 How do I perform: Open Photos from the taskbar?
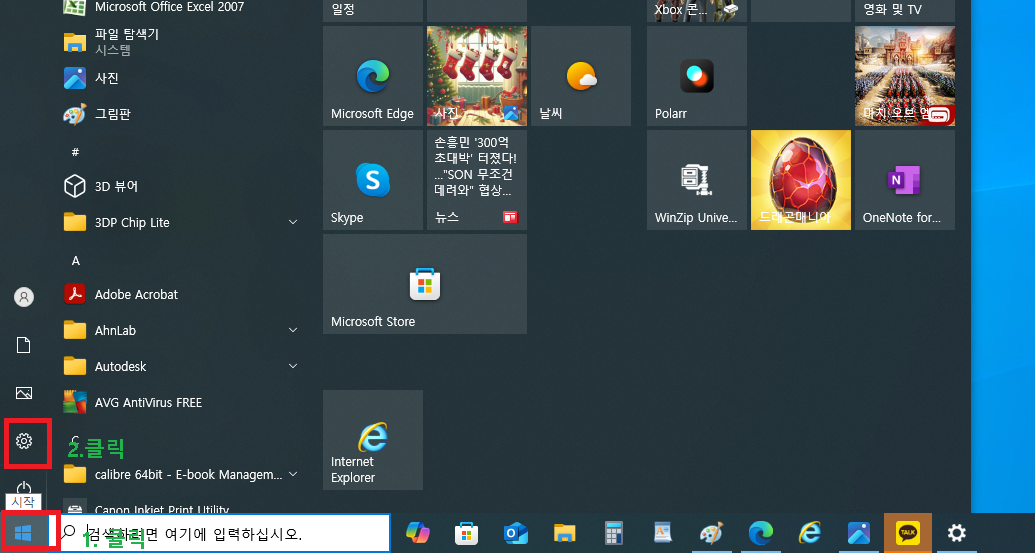(859, 533)
